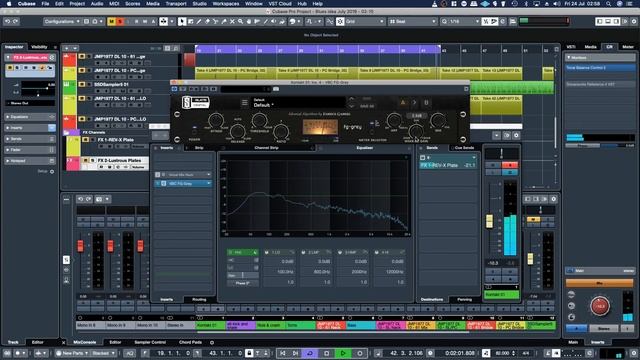The width and height of the screenshot is (640, 360).
Task: Select the Erase tool
Action: click(207, 21)
